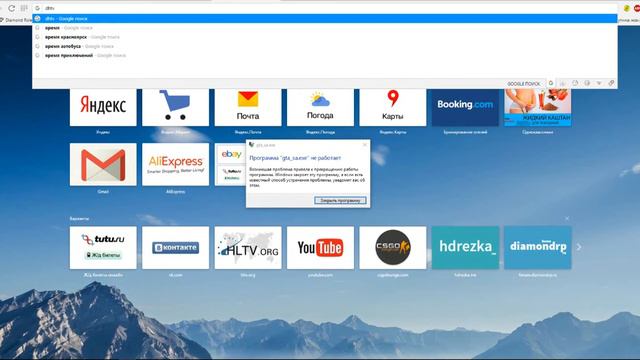Choose Google search engine icon in suggestion footer
The width and height of the screenshot is (640, 360).
[551, 83]
